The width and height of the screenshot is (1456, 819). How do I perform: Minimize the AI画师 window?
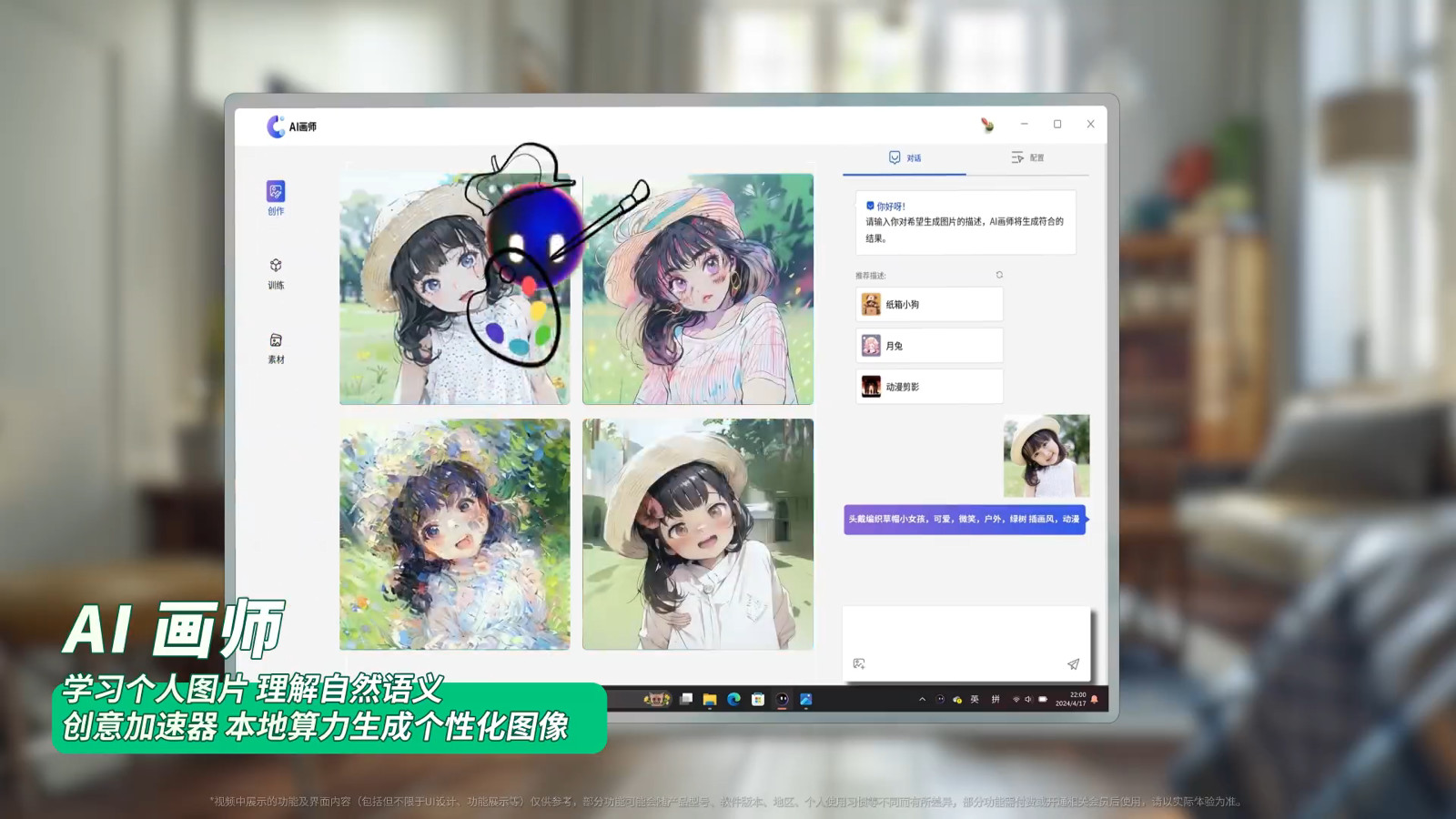(x=1025, y=124)
